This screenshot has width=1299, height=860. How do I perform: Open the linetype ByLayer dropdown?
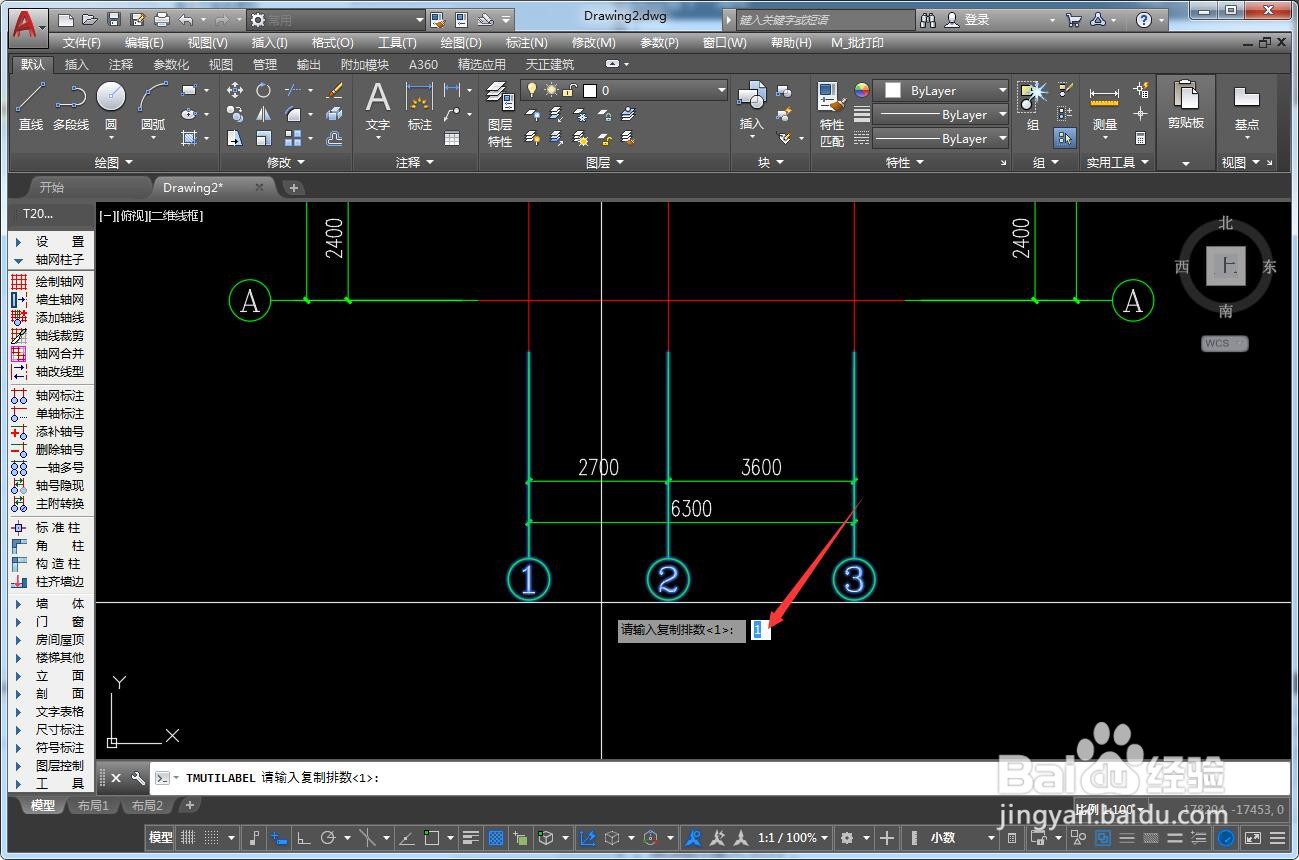941,139
